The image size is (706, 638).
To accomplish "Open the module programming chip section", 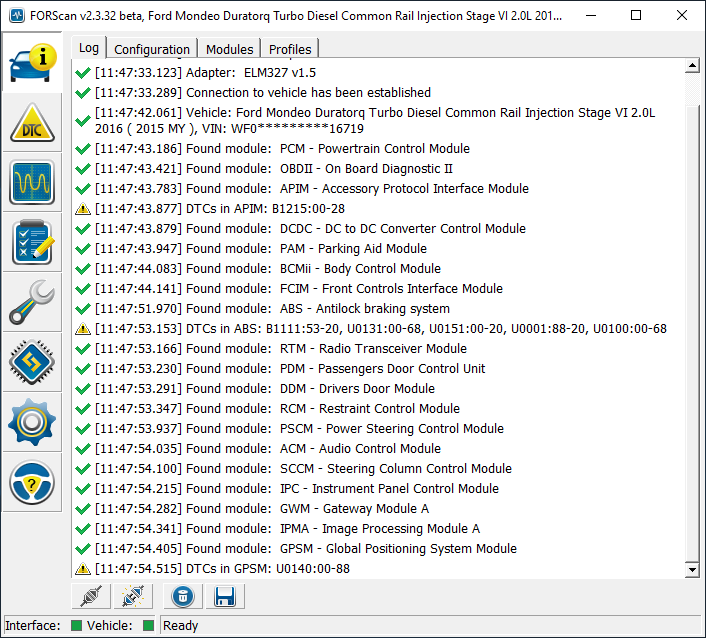I will point(32,362).
